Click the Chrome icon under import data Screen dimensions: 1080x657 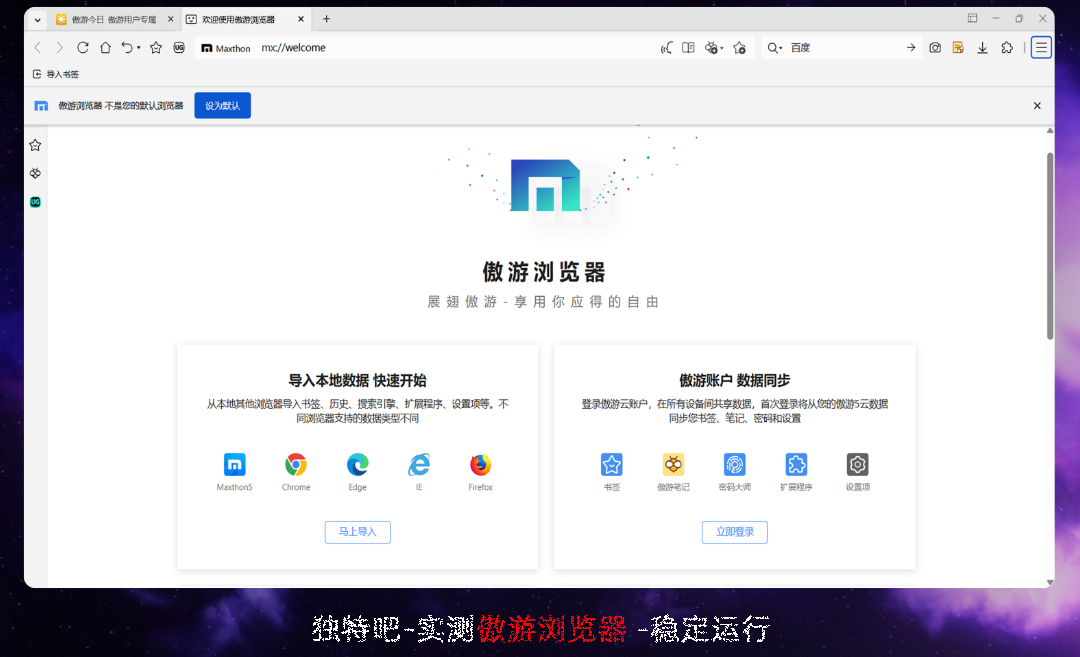pos(296,464)
